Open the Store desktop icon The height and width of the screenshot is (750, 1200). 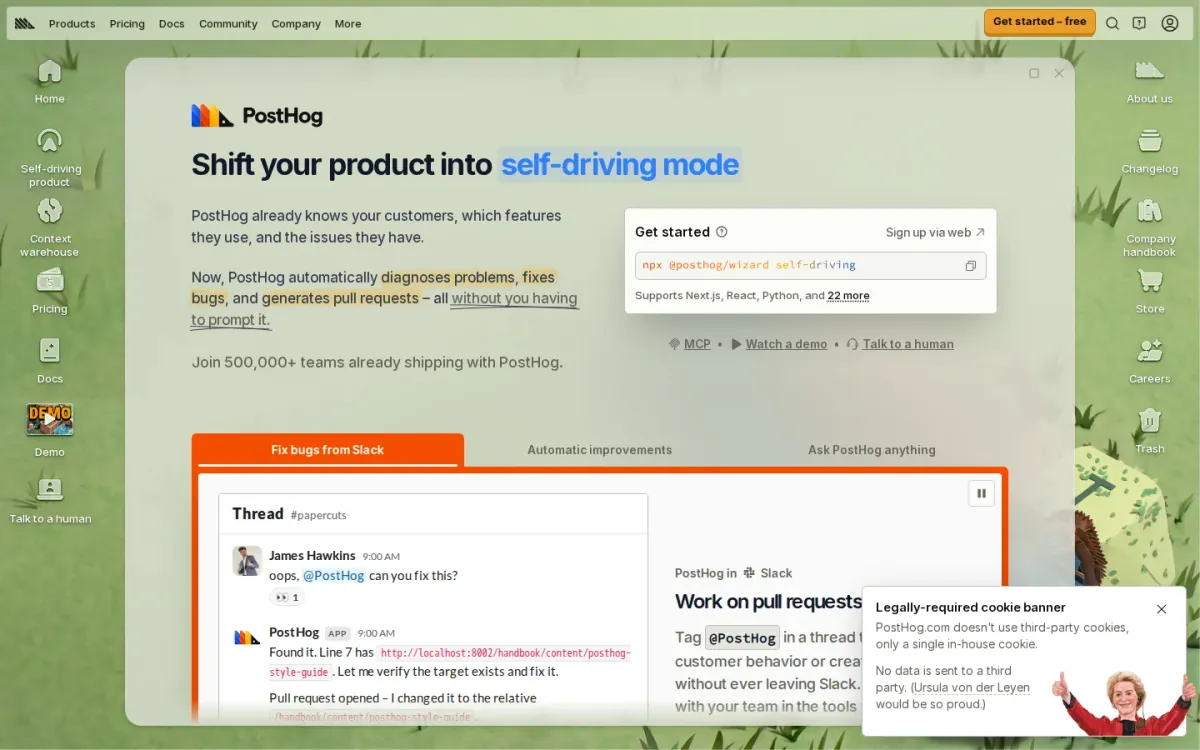(x=1150, y=291)
